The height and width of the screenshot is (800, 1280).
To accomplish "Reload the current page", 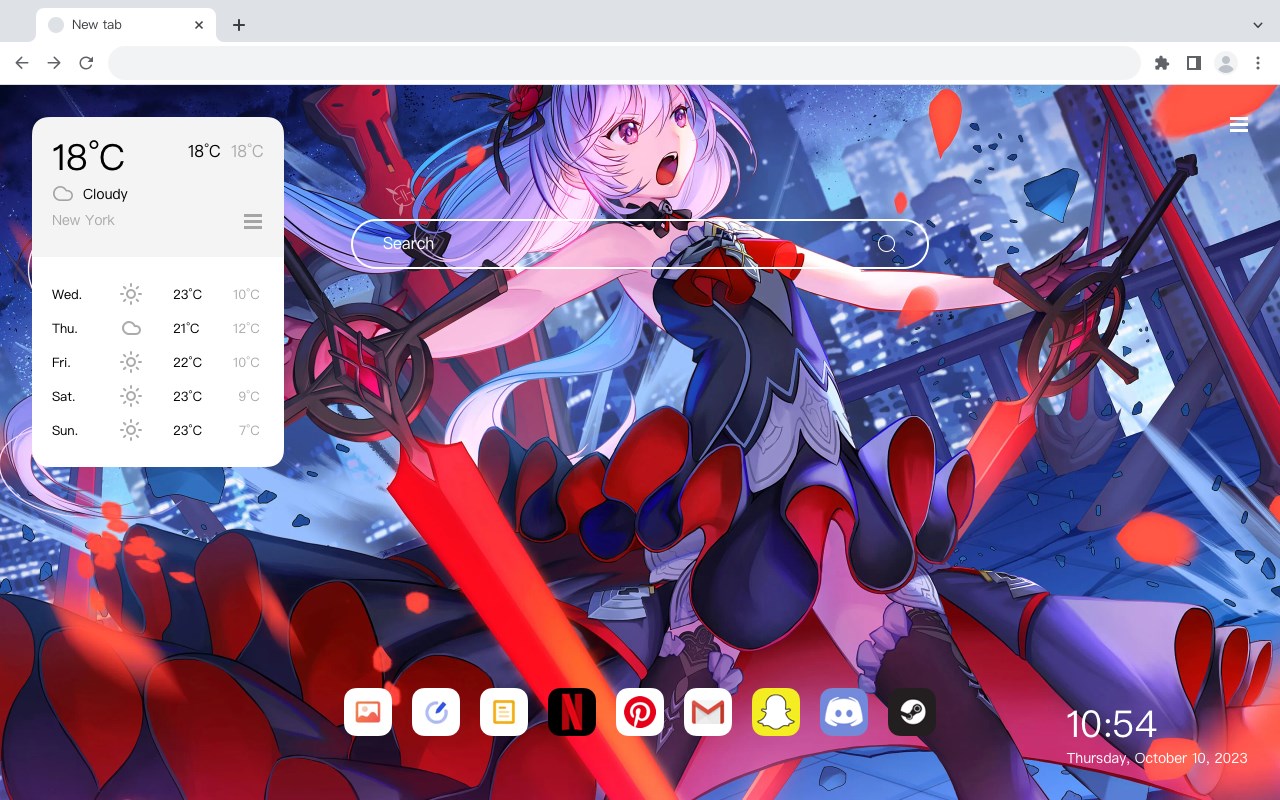I will [86, 63].
